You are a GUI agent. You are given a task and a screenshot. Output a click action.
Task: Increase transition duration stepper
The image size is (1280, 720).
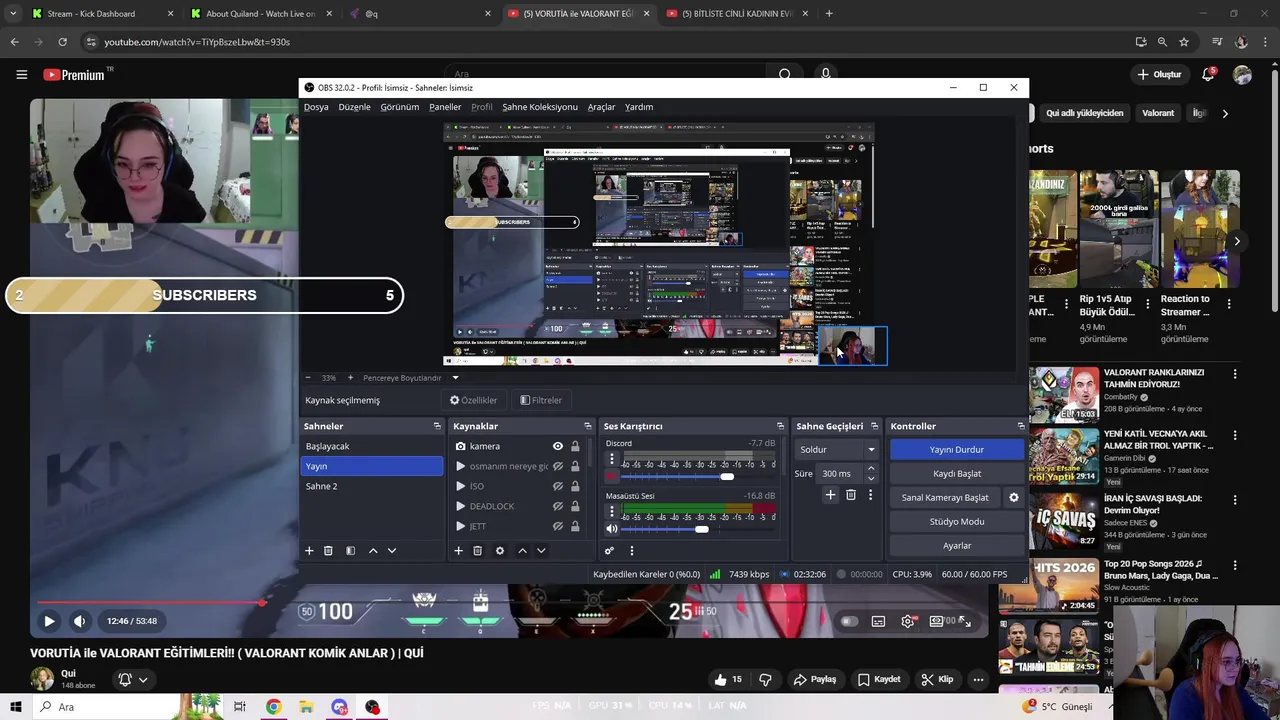[x=871, y=468]
